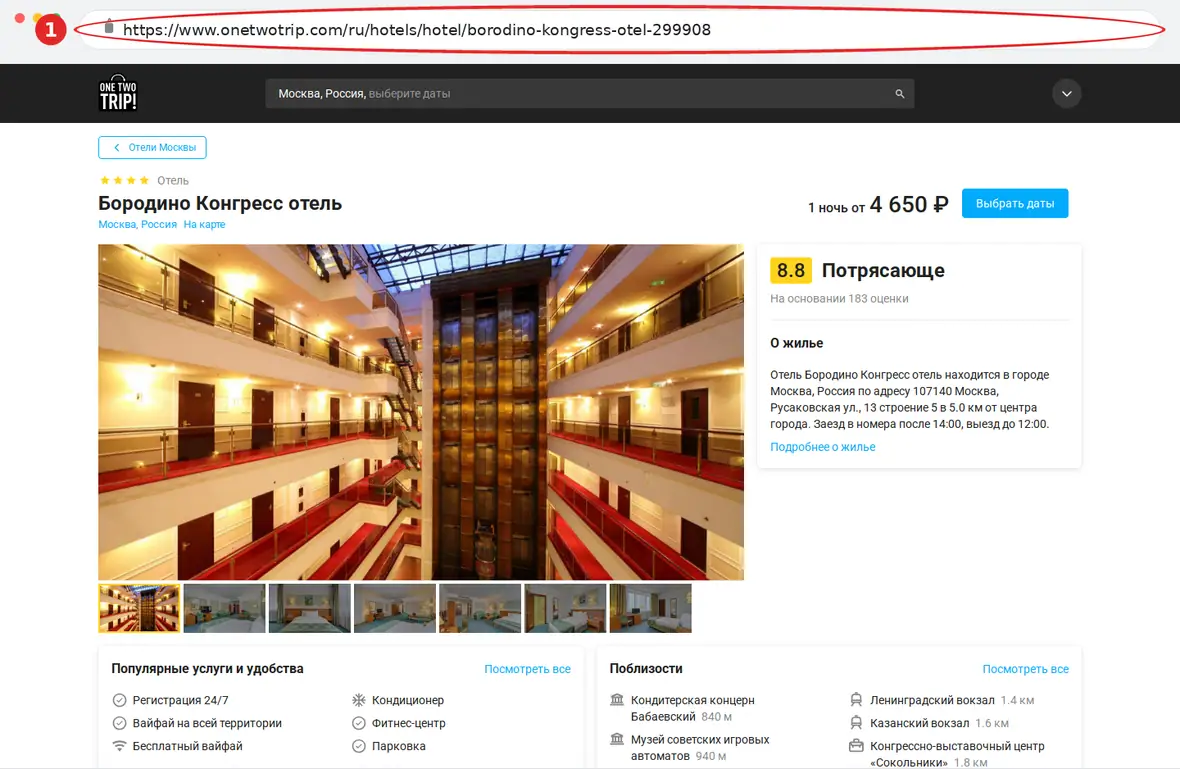Go back via Отели Москвы button
Screen dimensions: 1180x769
point(152,147)
